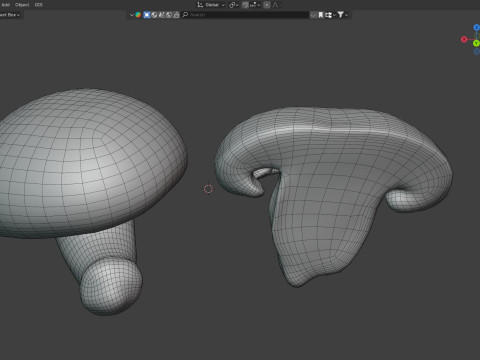480x360 pixels.
Task: Click the proportional falloff curve icon
Action: [275, 5]
